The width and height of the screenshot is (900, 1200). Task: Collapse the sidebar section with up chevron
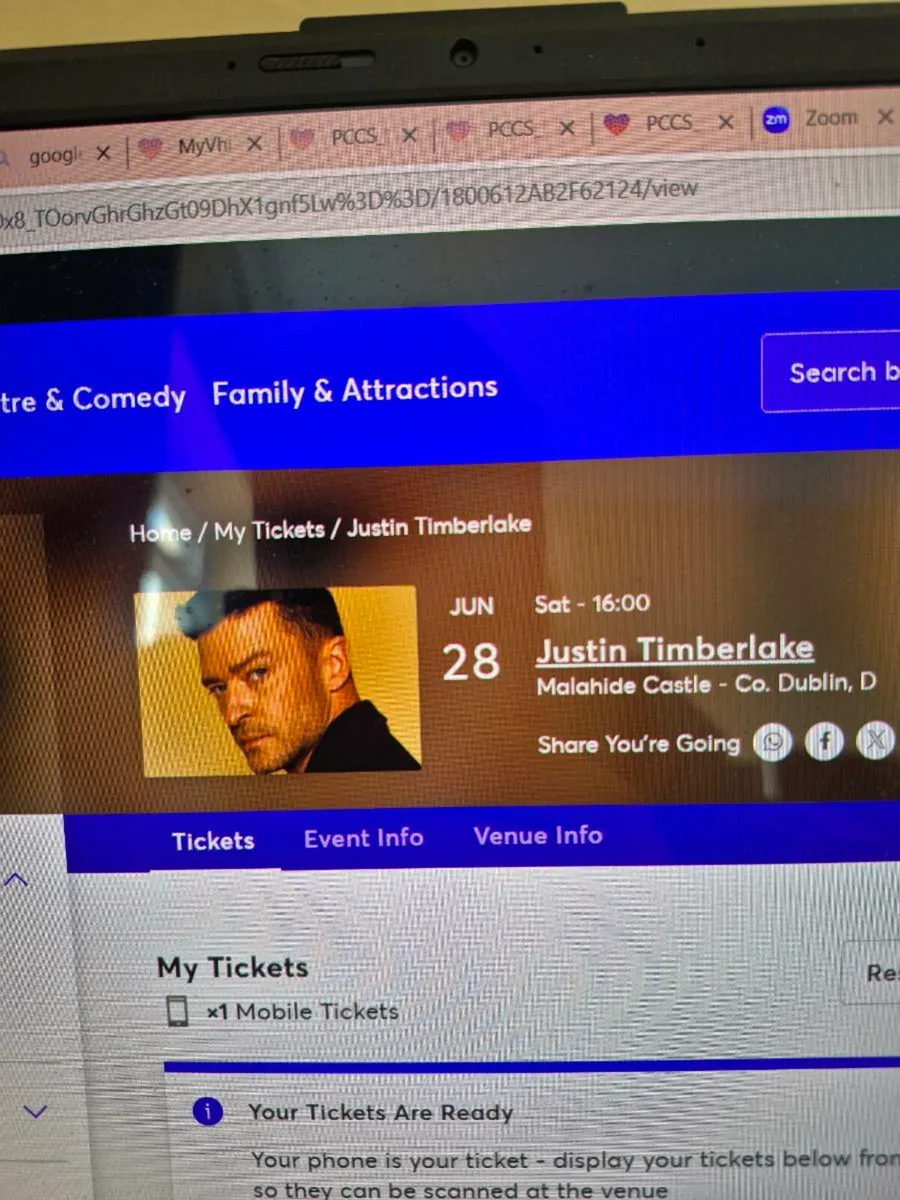tap(17, 880)
